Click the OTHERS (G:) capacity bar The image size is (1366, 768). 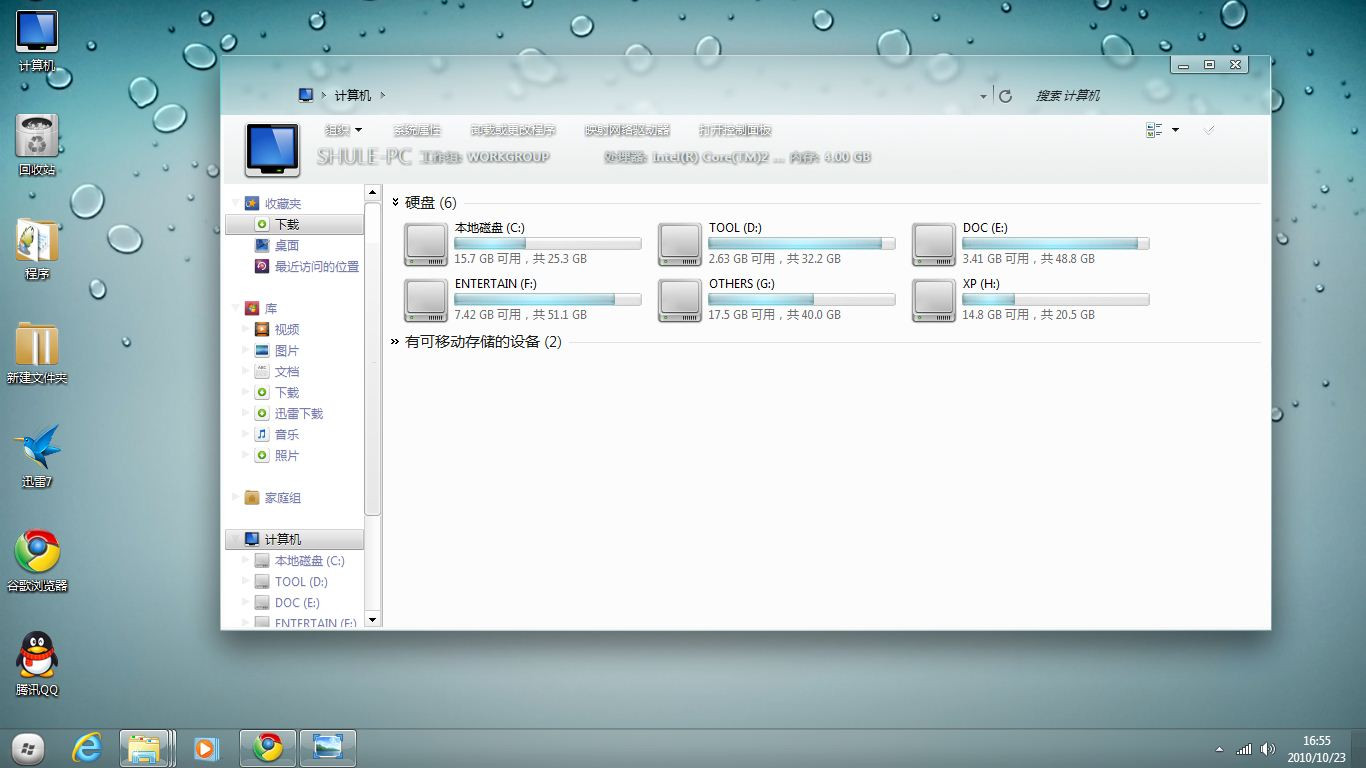801,299
